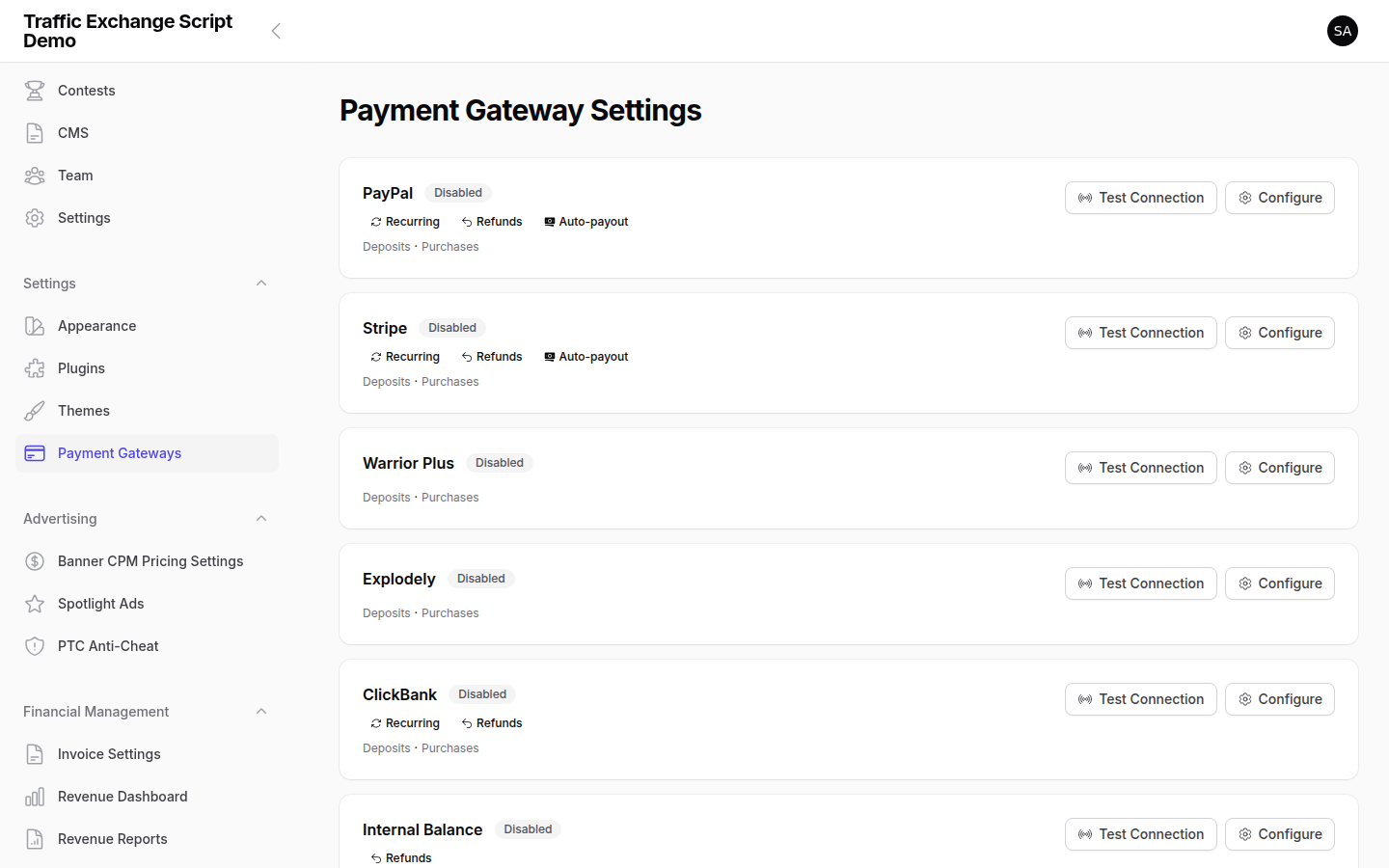Select the Themes brush icon
Image resolution: width=1389 pixels, height=868 pixels.
(x=35, y=410)
